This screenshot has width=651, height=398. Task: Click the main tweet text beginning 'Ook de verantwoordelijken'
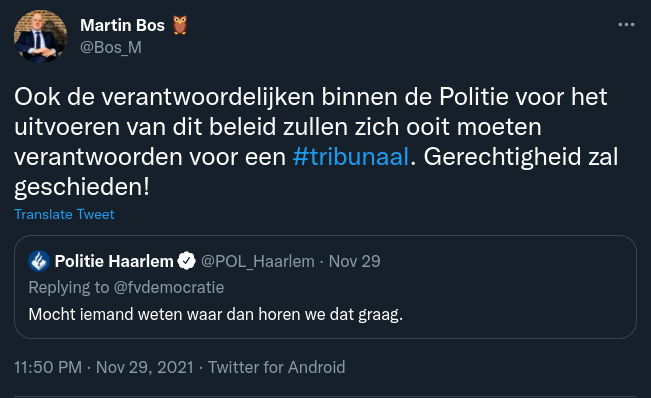(316, 142)
